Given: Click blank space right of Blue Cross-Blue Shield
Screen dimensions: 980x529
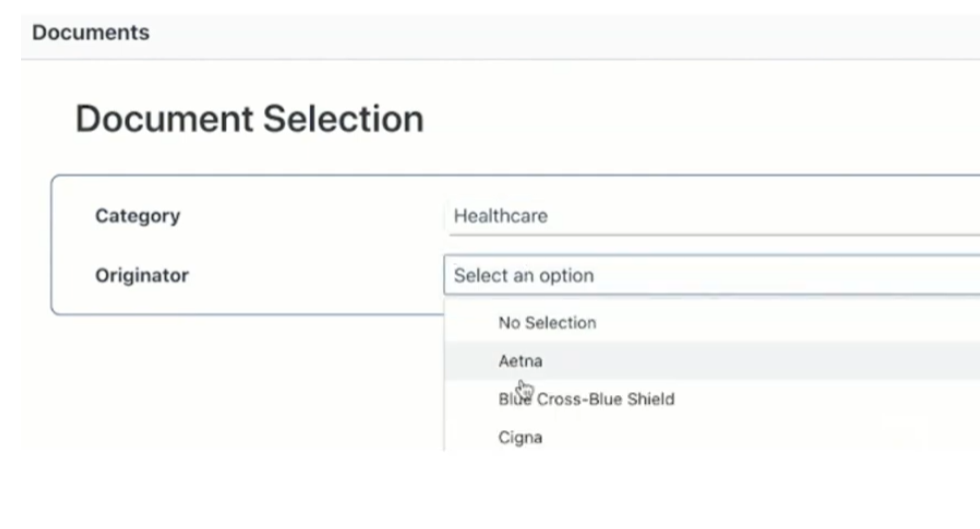Looking at the screenshot, I should 825,399.
